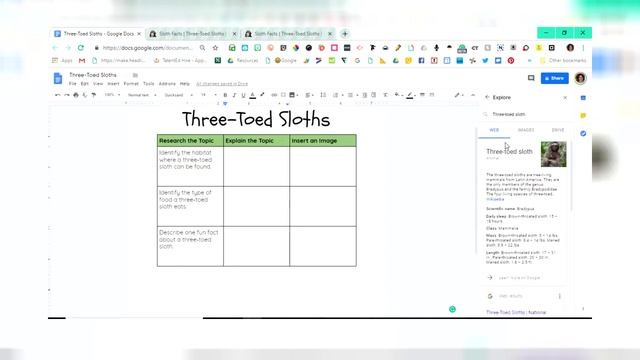
Task: Switch to the Images tab in Explore
Action: coord(526,130)
